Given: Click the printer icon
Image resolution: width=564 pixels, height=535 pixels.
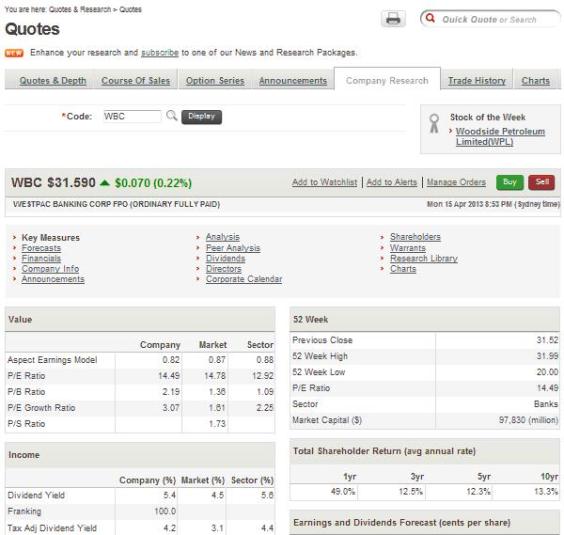Looking at the screenshot, I should point(393,19).
